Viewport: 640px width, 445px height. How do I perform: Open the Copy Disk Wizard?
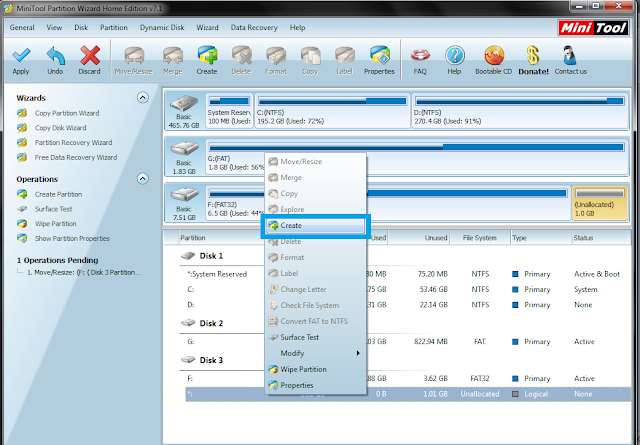[x=60, y=128]
